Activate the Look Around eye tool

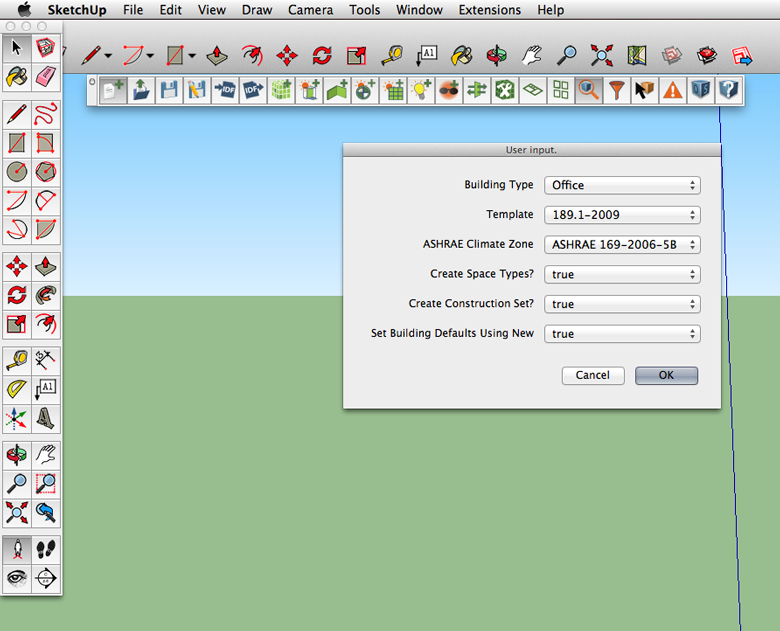[x=17, y=578]
